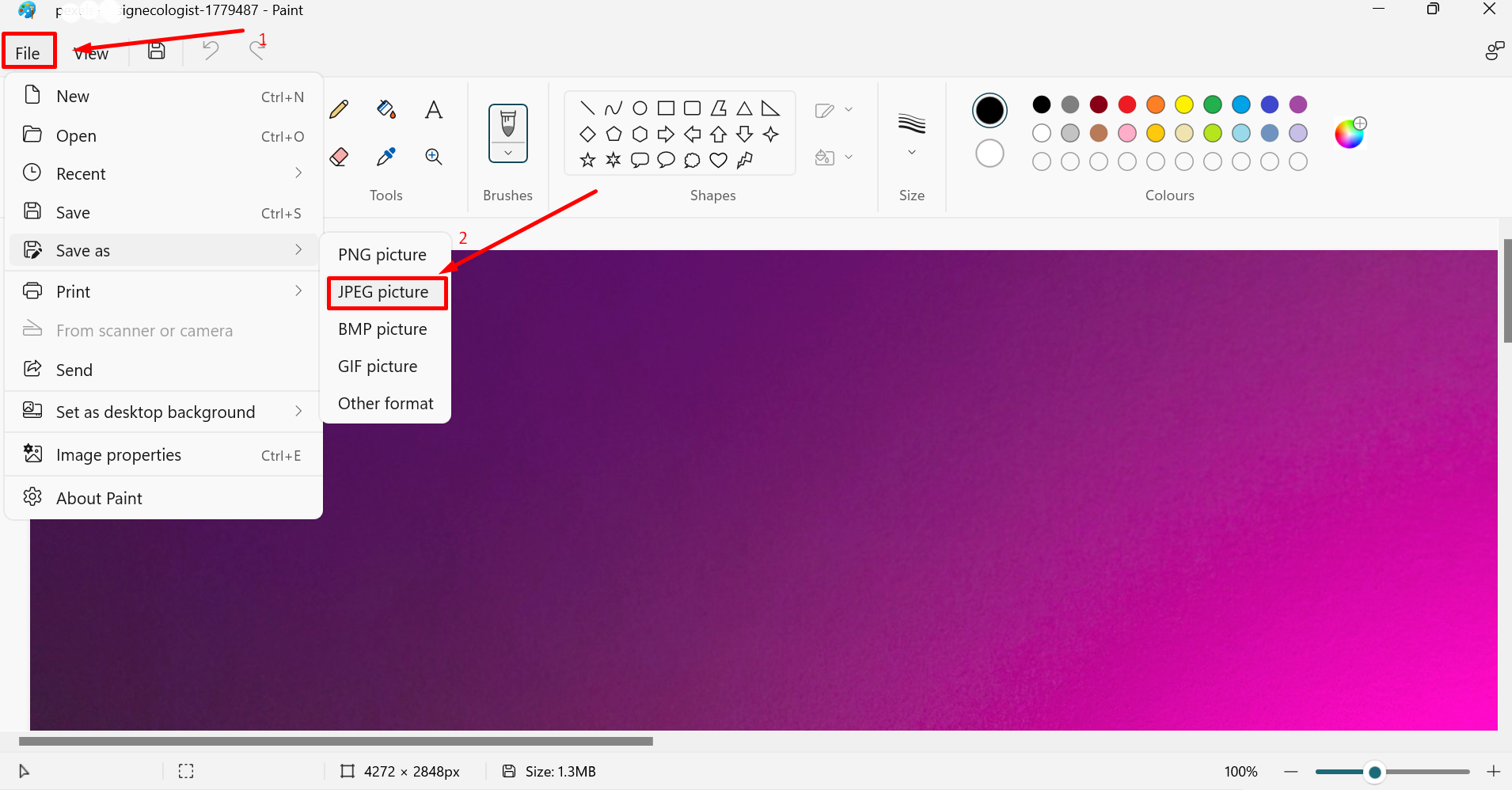This screenshot has width=1512, height=790.
Task: Click the horizontal scrollbar
Action: coord(336,742)
